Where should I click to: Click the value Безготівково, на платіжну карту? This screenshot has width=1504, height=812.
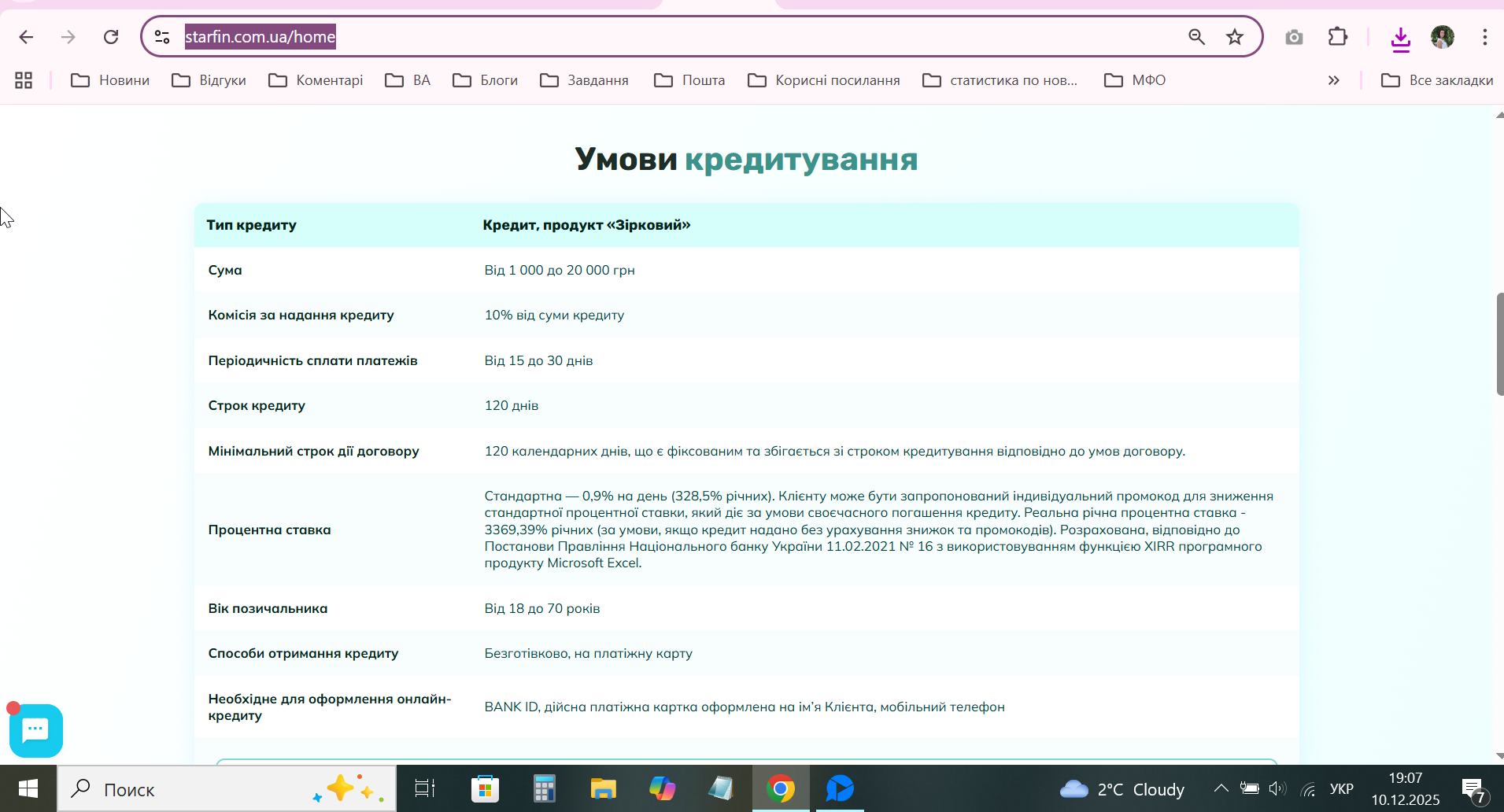point(589,653)
